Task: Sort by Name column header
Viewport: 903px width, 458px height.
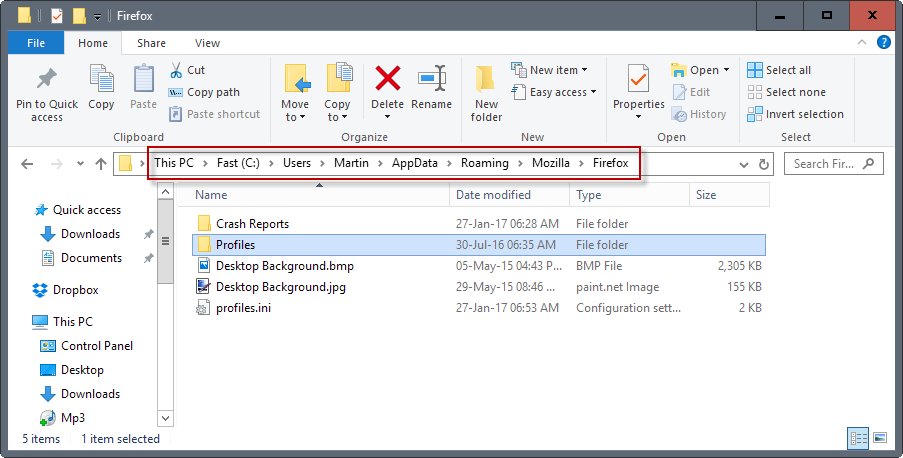Action: (x=313, y=195)
